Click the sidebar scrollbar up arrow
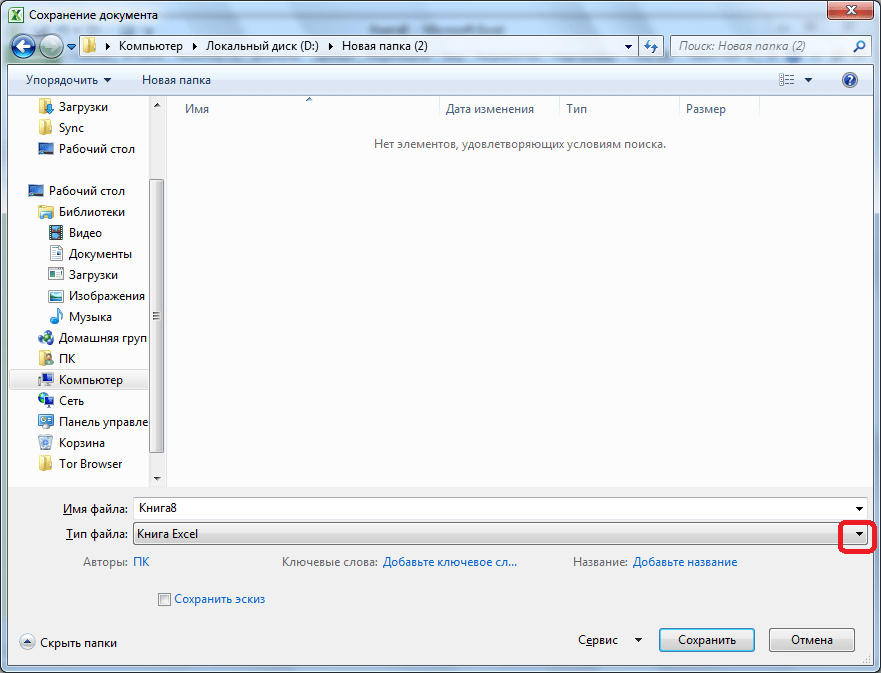Viewport: 881px width, 673px height. tap(157, 104)
